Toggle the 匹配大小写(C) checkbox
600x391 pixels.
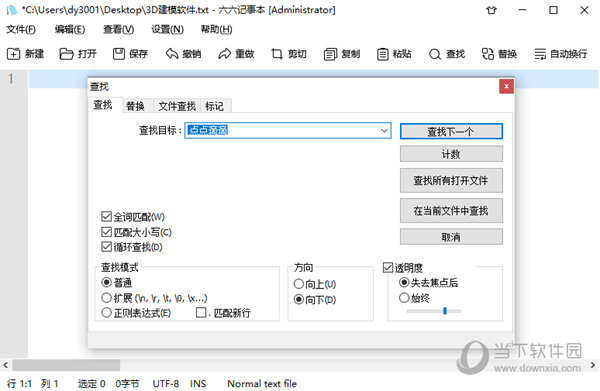click(106, 232)
